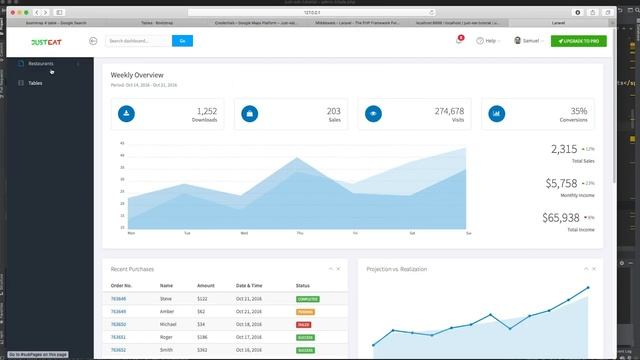Click the Order No. column header

pyautogui.click(x=121, y=286)
